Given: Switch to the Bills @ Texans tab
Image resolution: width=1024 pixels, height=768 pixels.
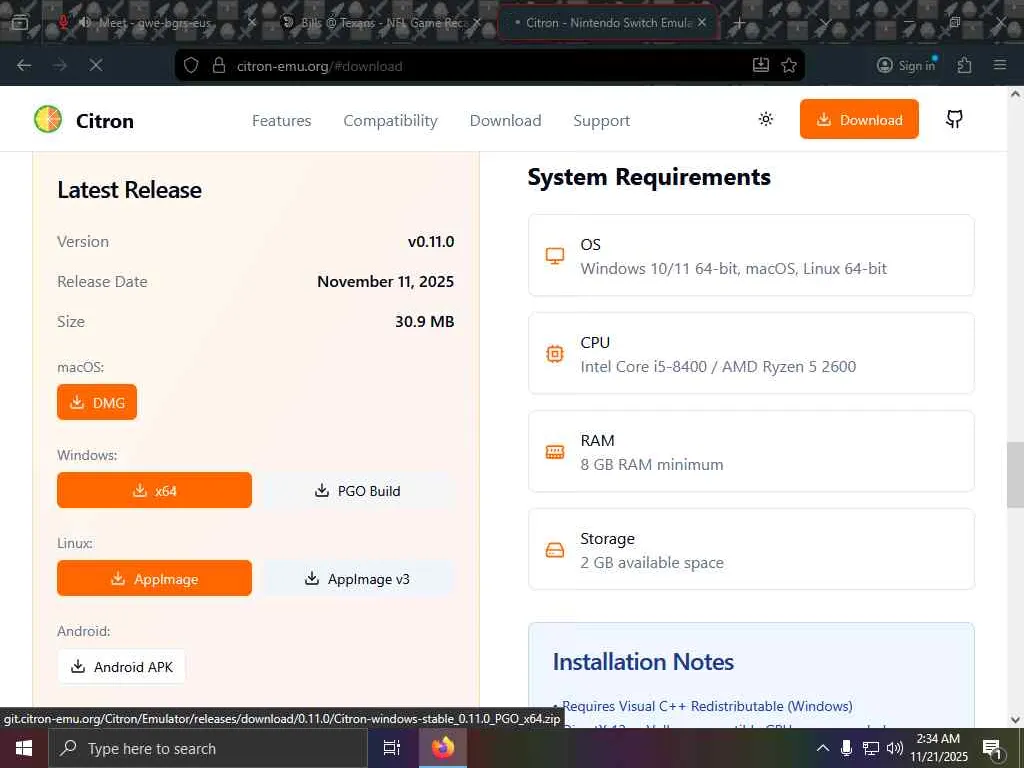Looking at the screenshot, I should pos(382,23).
